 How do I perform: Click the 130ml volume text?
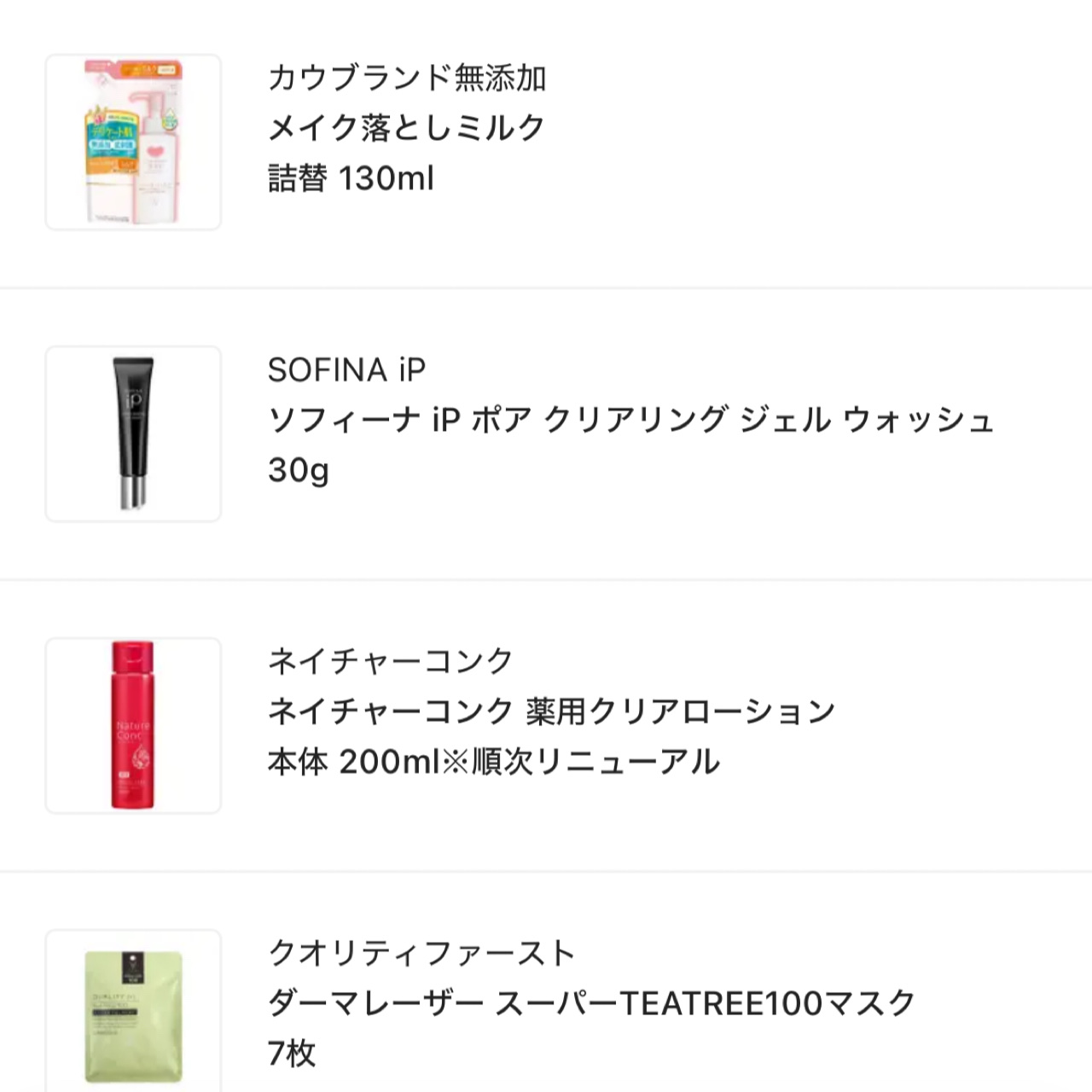click(386, 178)
